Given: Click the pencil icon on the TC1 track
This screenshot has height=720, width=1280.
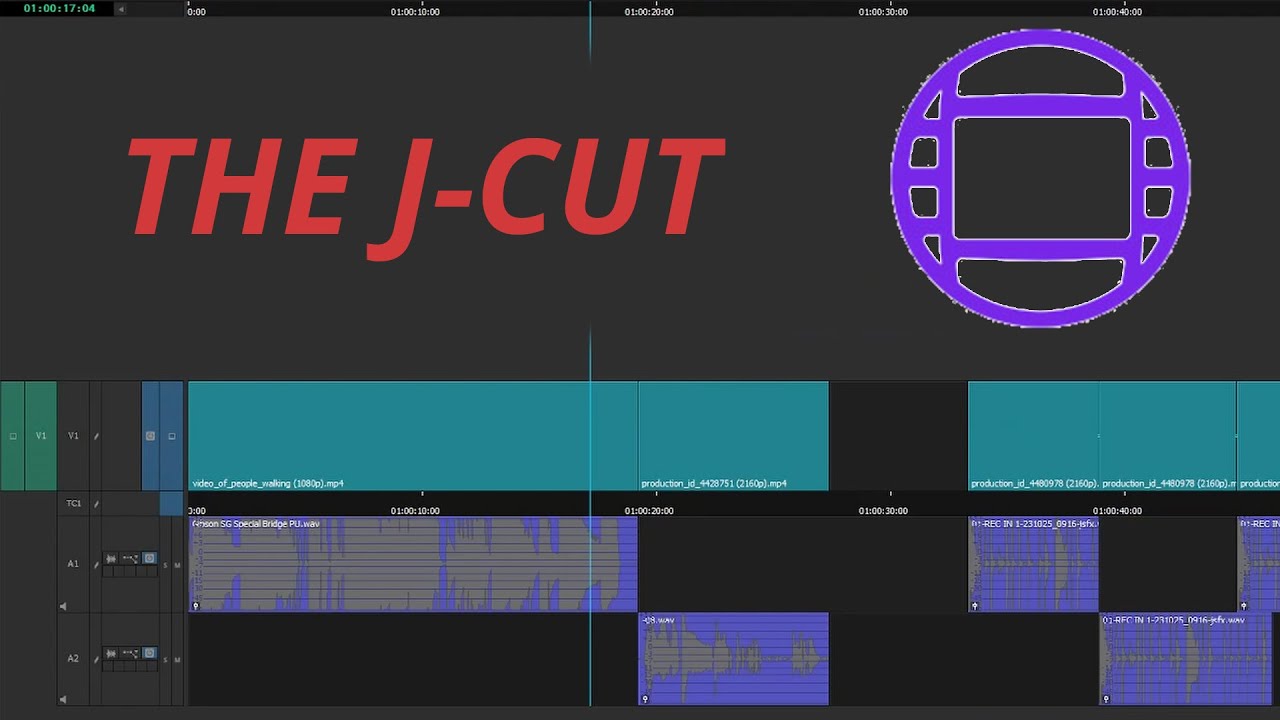Looking at the screenshot, I should (x=97, y=504).
